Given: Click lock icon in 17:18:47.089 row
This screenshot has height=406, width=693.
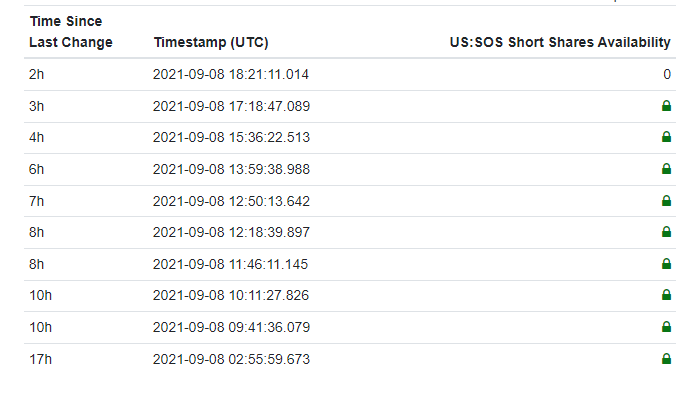Looking at the screenshot, I should point(666,106).
